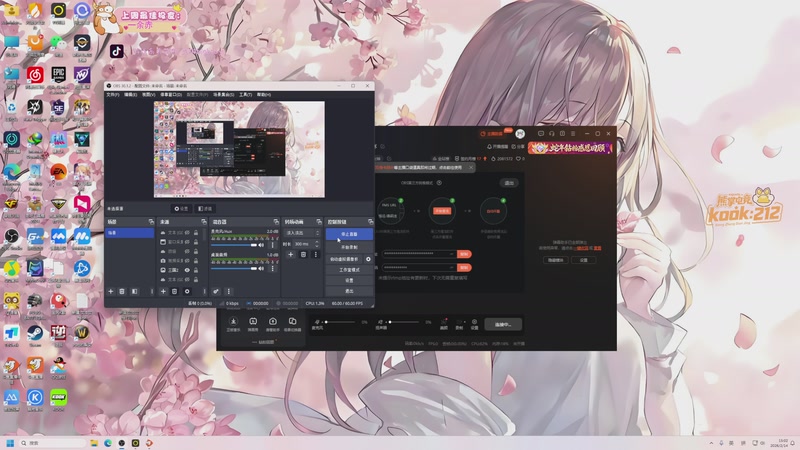Screen dimensions: 800x450
Task: Add a new scene with the Scenes plus icon
Action: click(x=111, y=291)
